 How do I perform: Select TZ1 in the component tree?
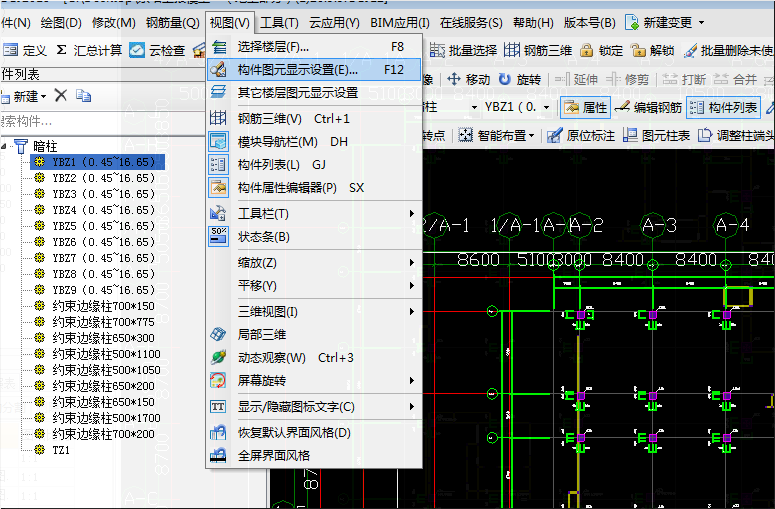tap(61, 450)
